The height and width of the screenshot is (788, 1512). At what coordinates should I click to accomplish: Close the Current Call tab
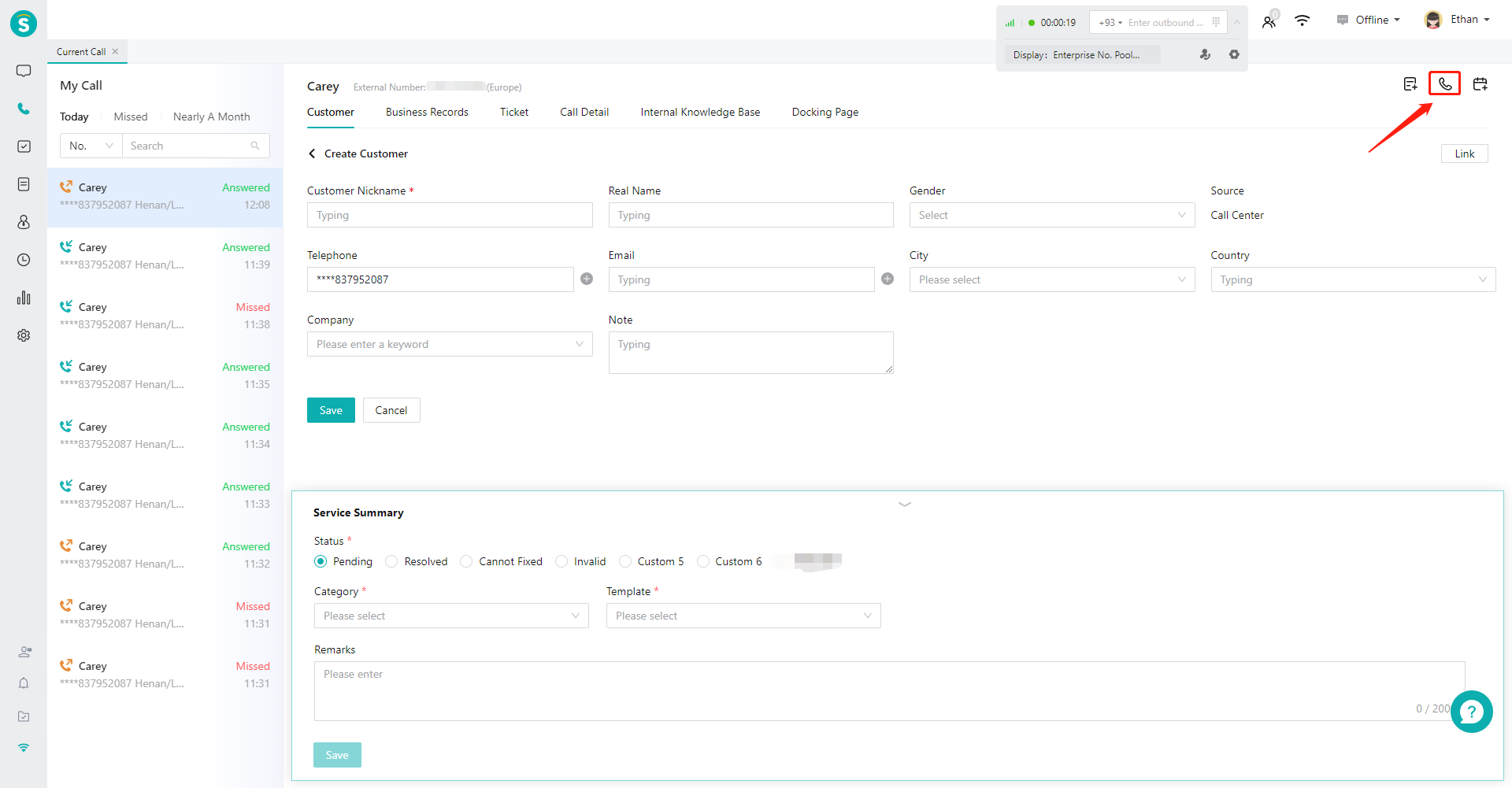coord(115,51)
